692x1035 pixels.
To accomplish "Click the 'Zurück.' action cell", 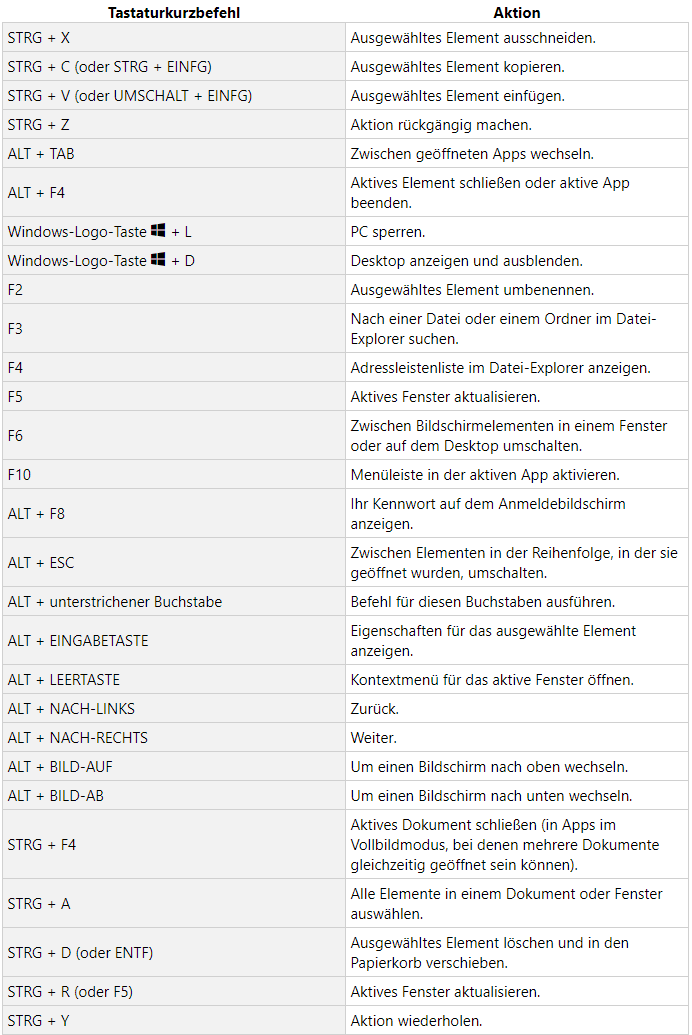I will click(x=376, y=708).
